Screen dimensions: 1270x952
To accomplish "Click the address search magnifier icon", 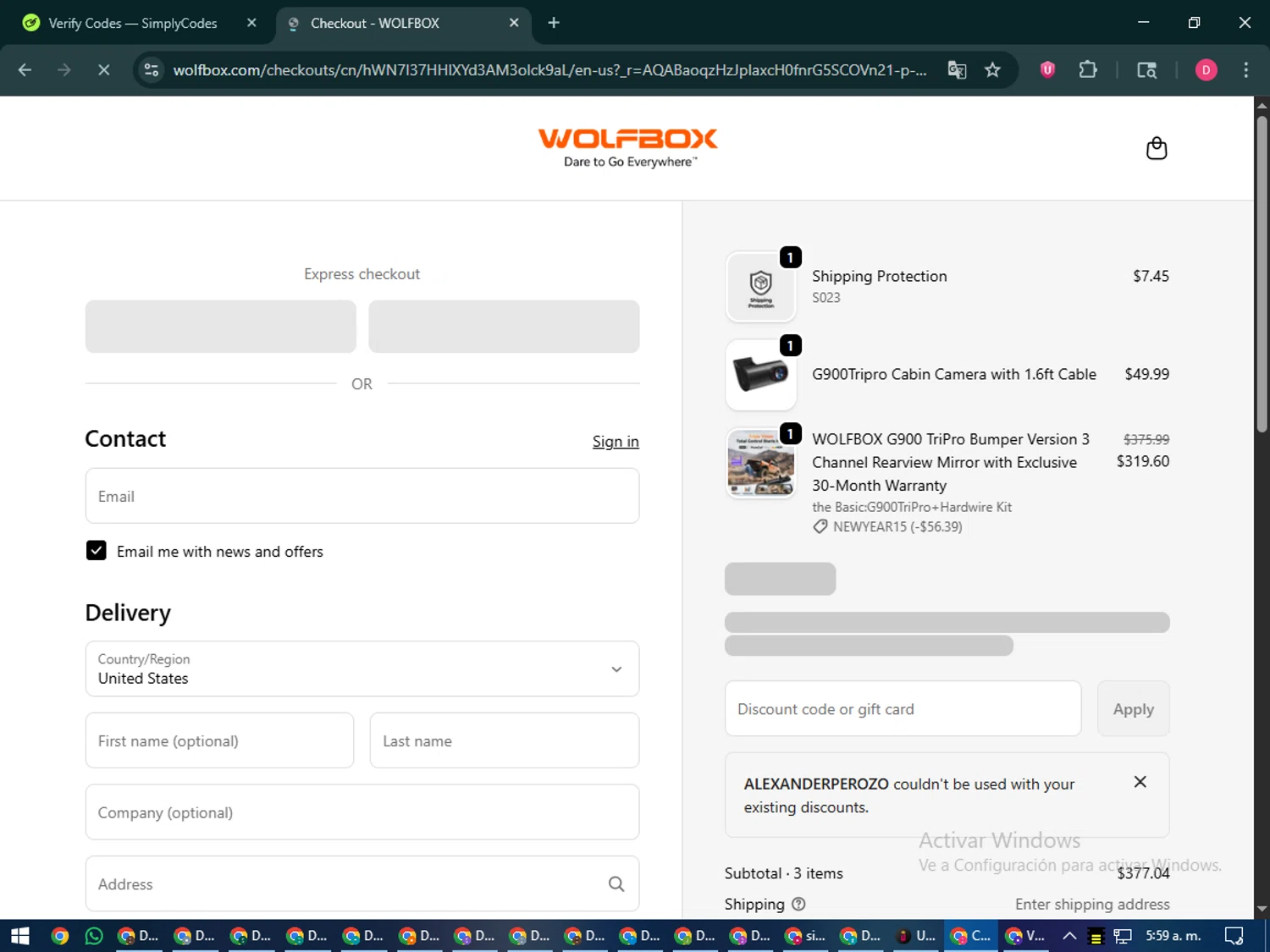I will [616, 884].
